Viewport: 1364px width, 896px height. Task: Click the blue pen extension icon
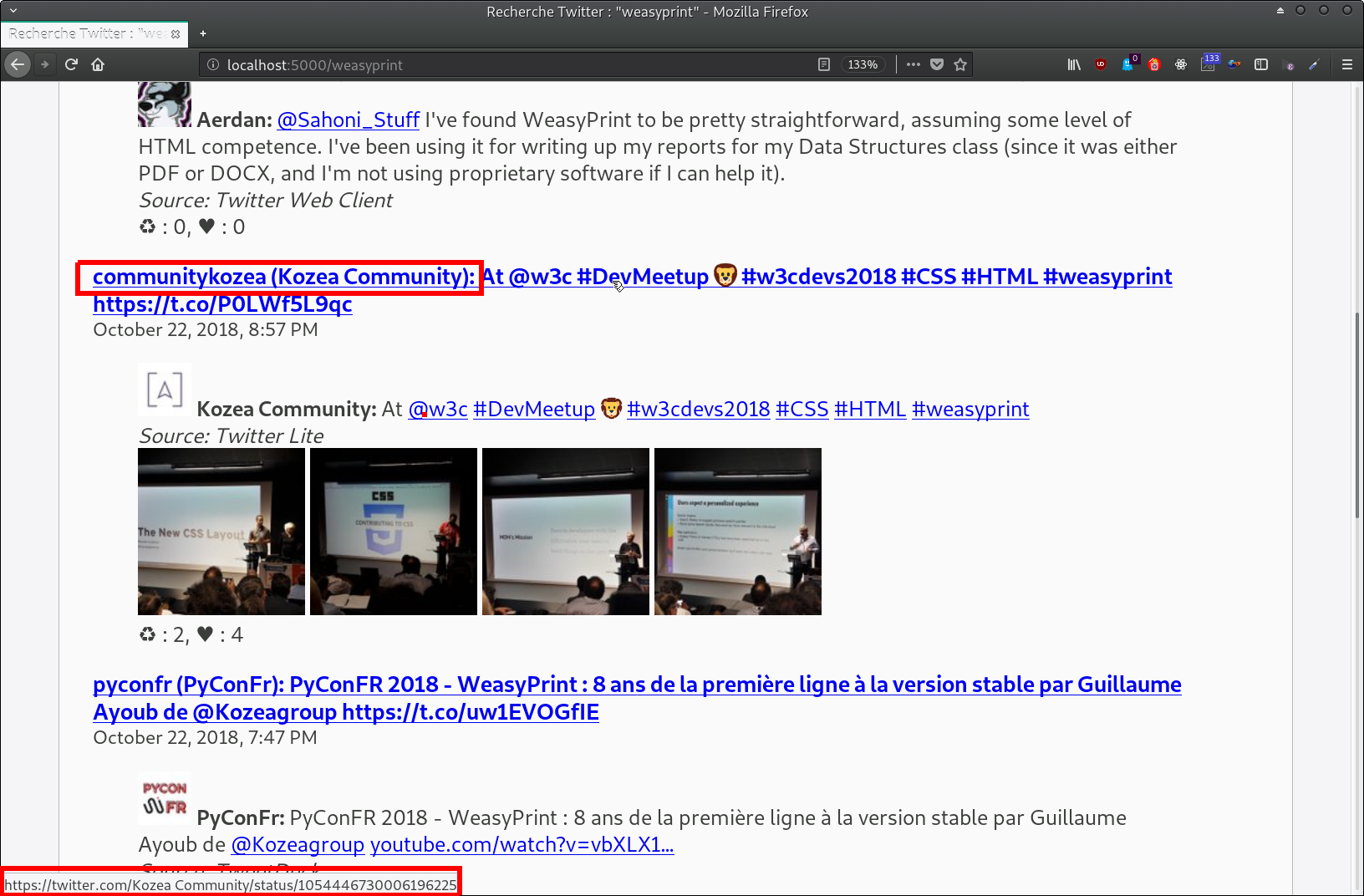(x=1315, y=64)
